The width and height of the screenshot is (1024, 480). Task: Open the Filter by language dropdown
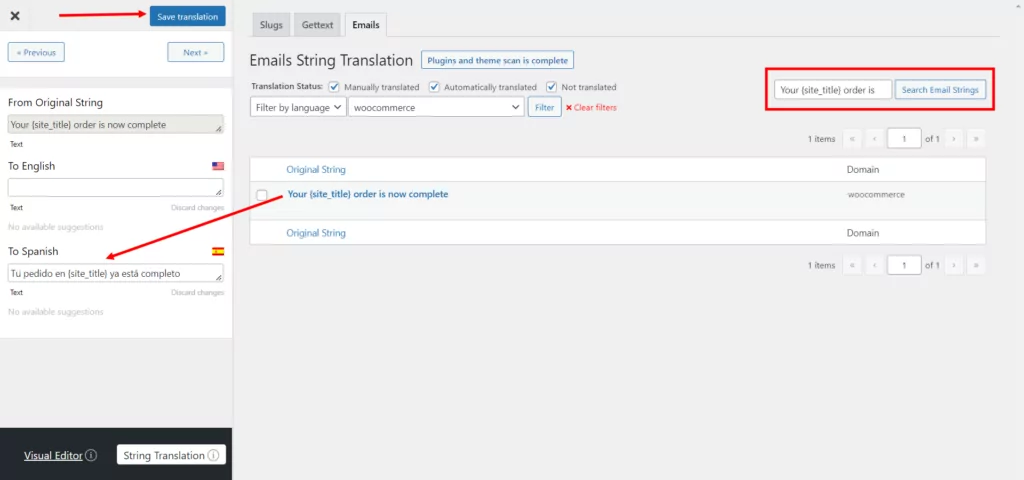coord(298,107)
